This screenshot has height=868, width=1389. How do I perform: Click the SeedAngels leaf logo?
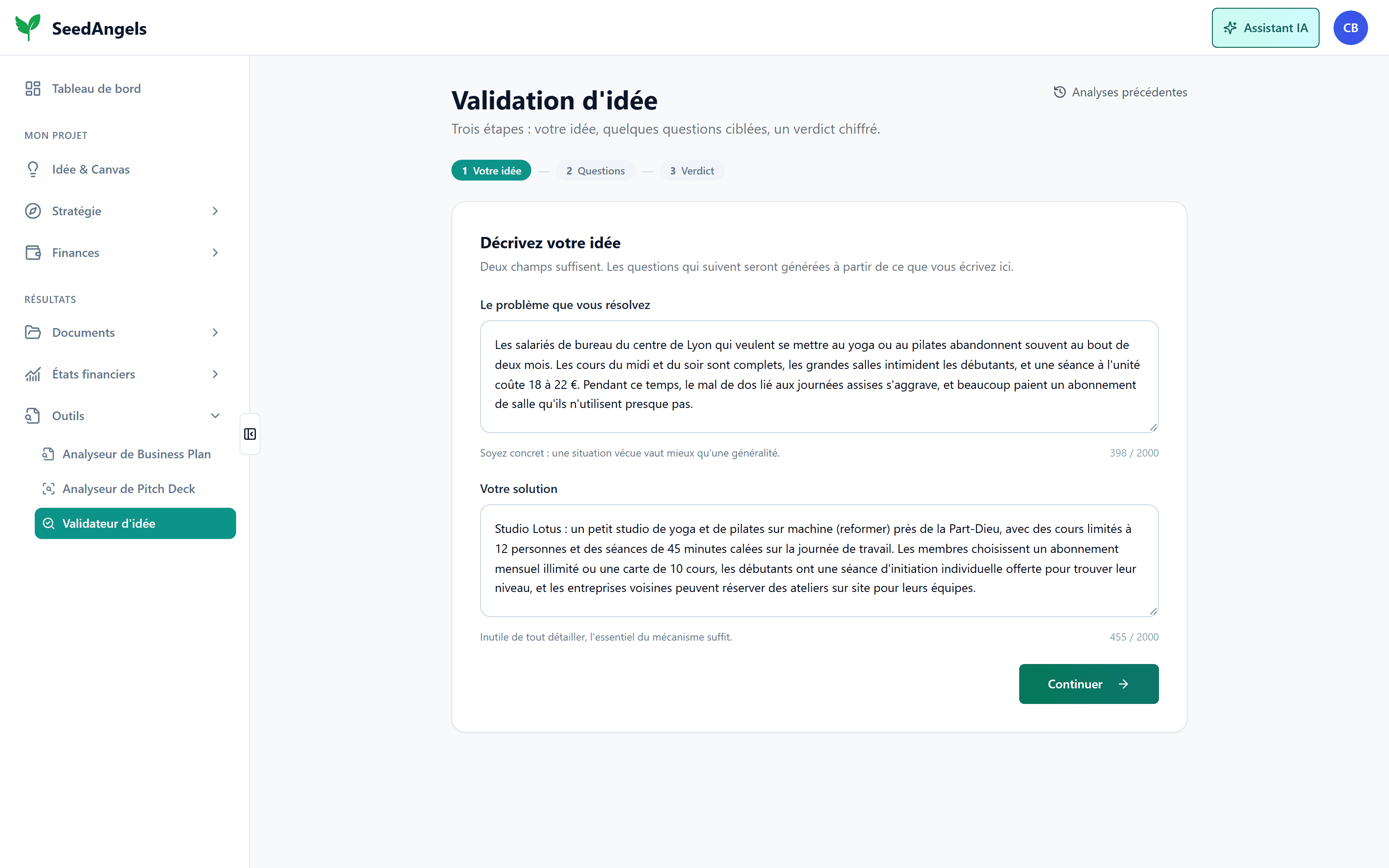pos(28,27)
